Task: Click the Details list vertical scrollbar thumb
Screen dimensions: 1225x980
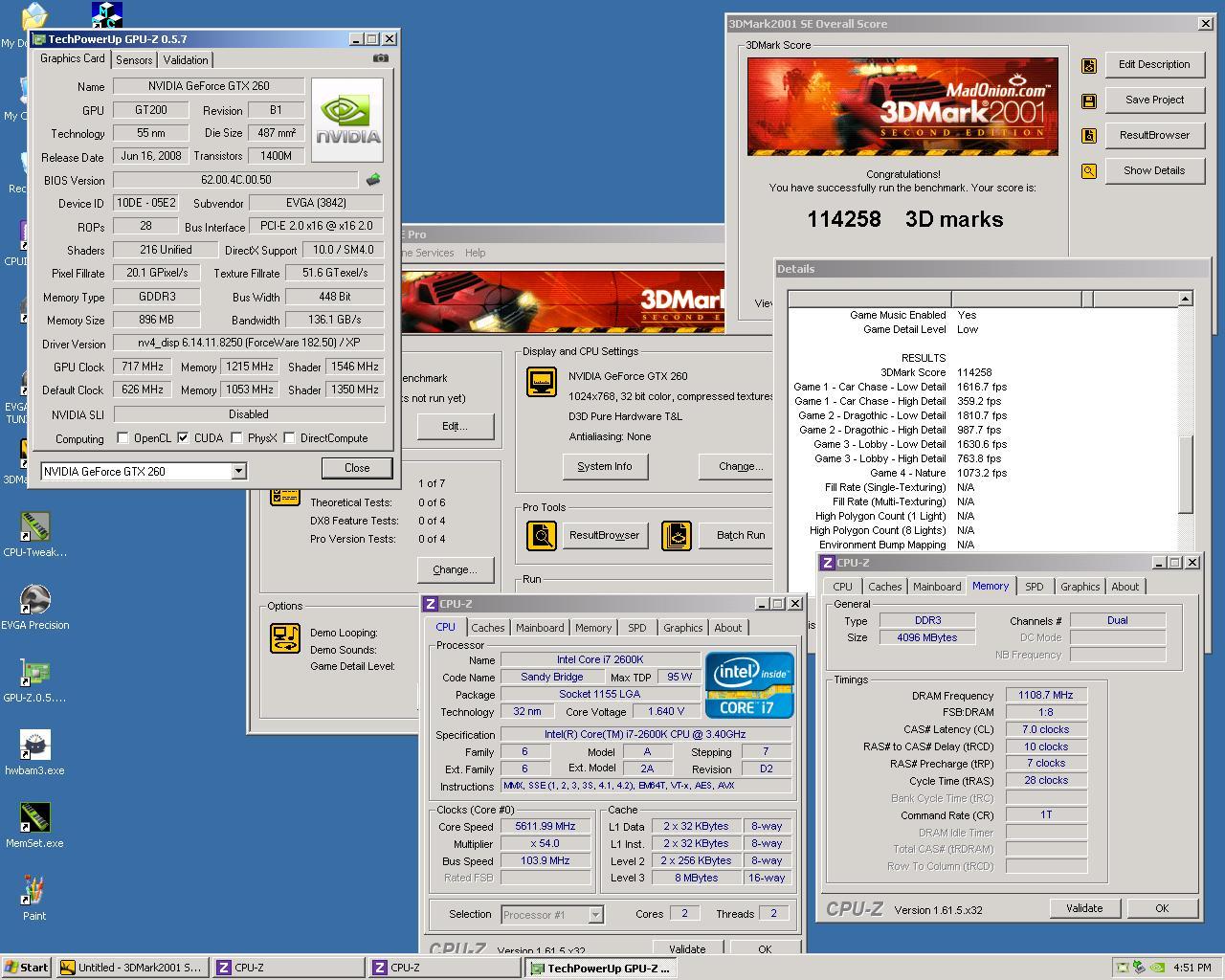Action: click(x=1185, y=475)
